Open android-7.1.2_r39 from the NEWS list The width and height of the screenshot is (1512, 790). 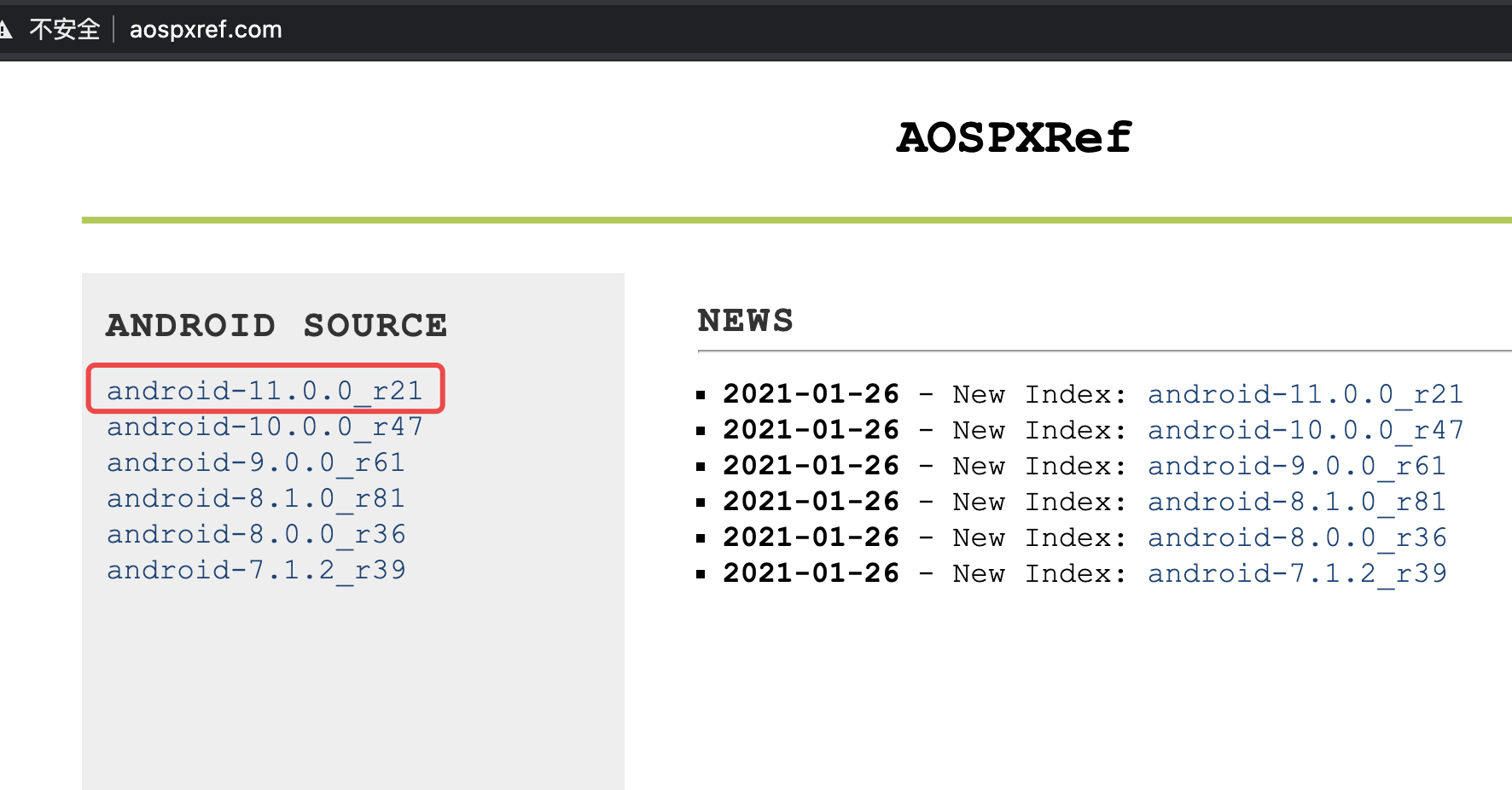tap(1295, 573)
